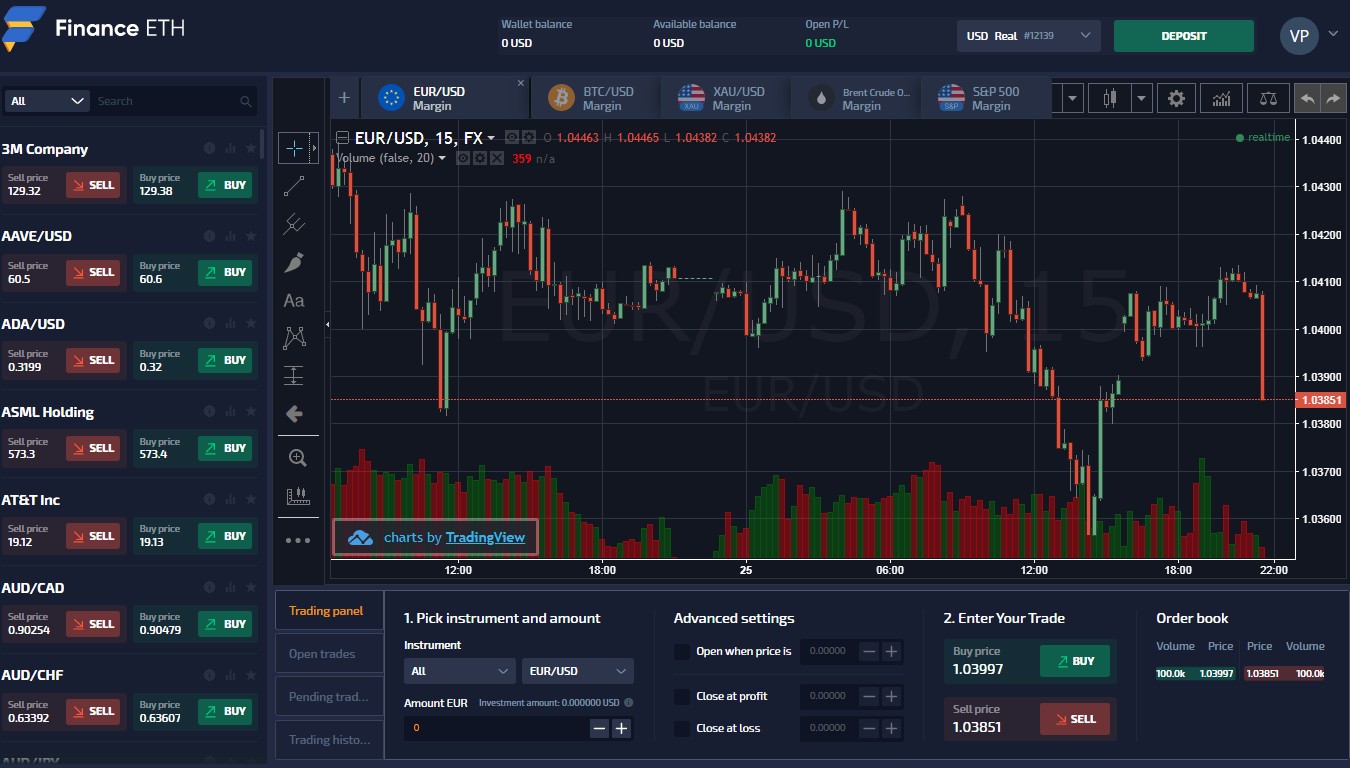1350x768 pixels.
Task: Switch to the BTC/USD Margin tab
Action: coord(594,98)
